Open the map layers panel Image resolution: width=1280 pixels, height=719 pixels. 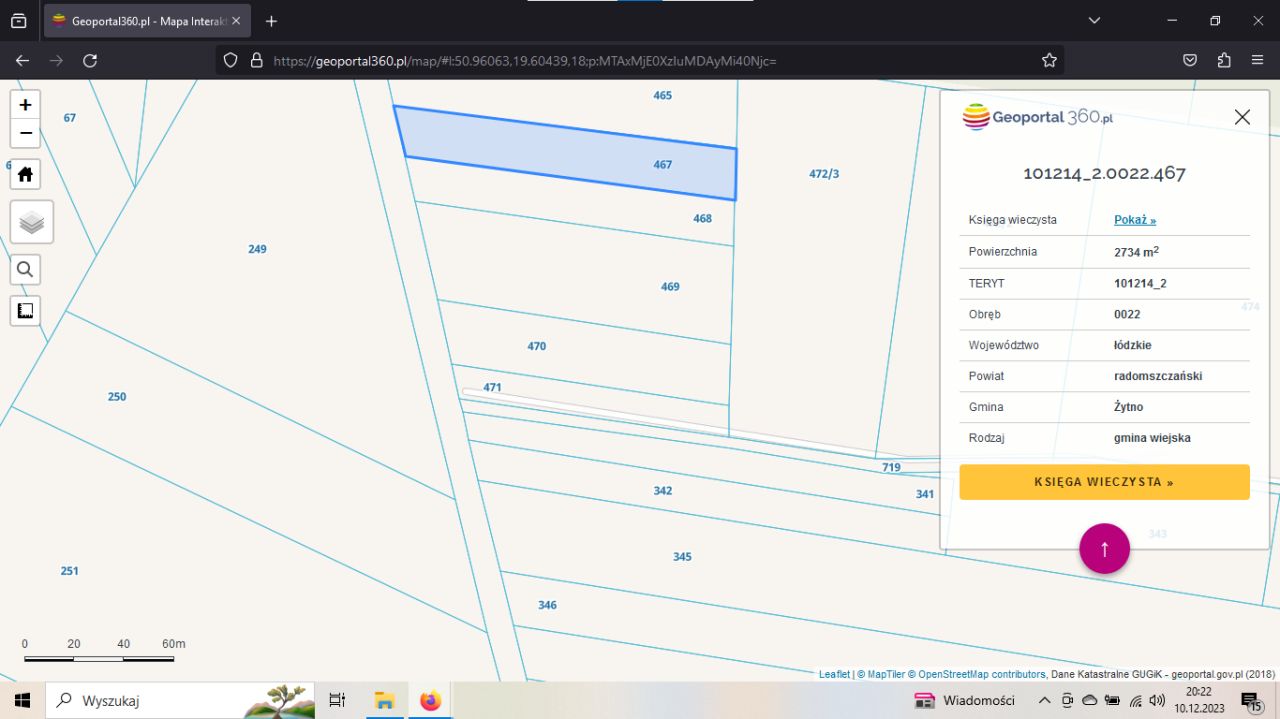coord(31,222)
